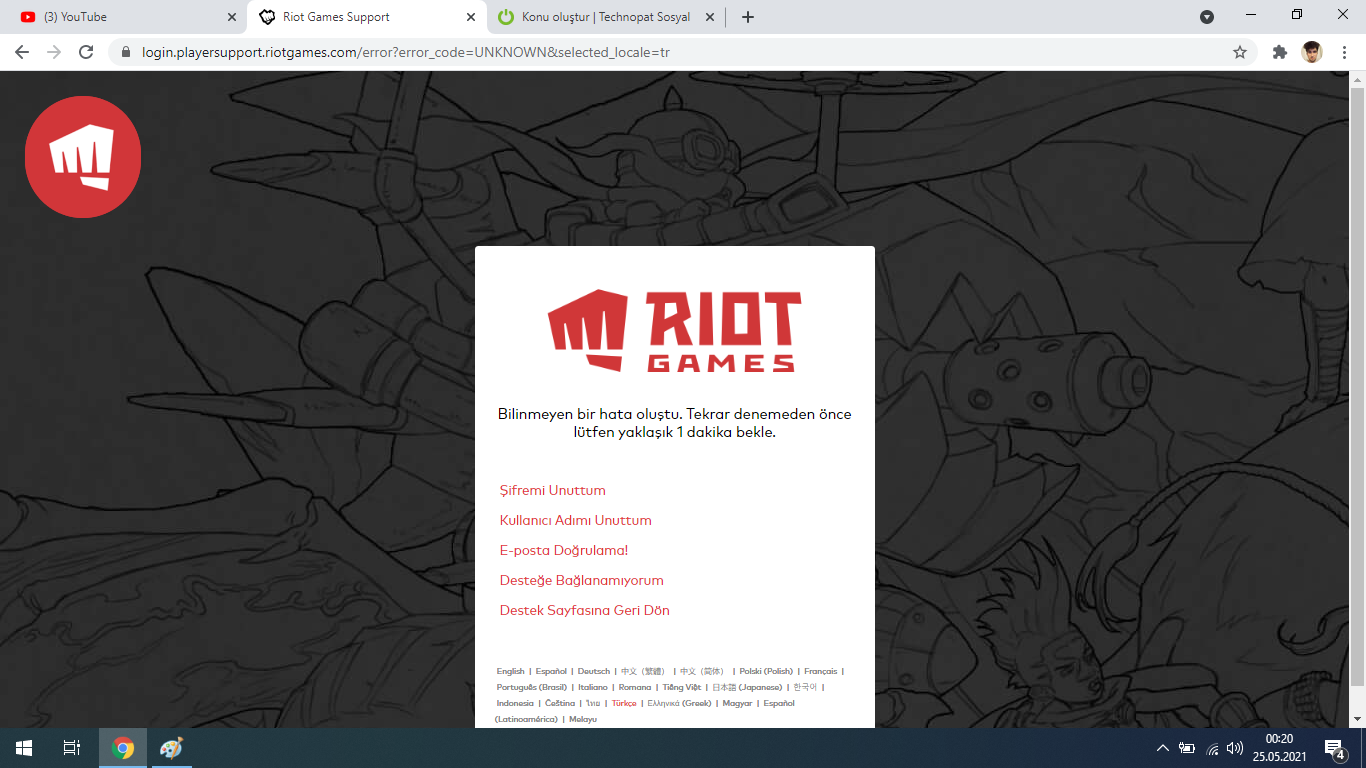Select the 한국어 language link
The width and height of the screenshot is (1366, 768).
pos(805,688)
